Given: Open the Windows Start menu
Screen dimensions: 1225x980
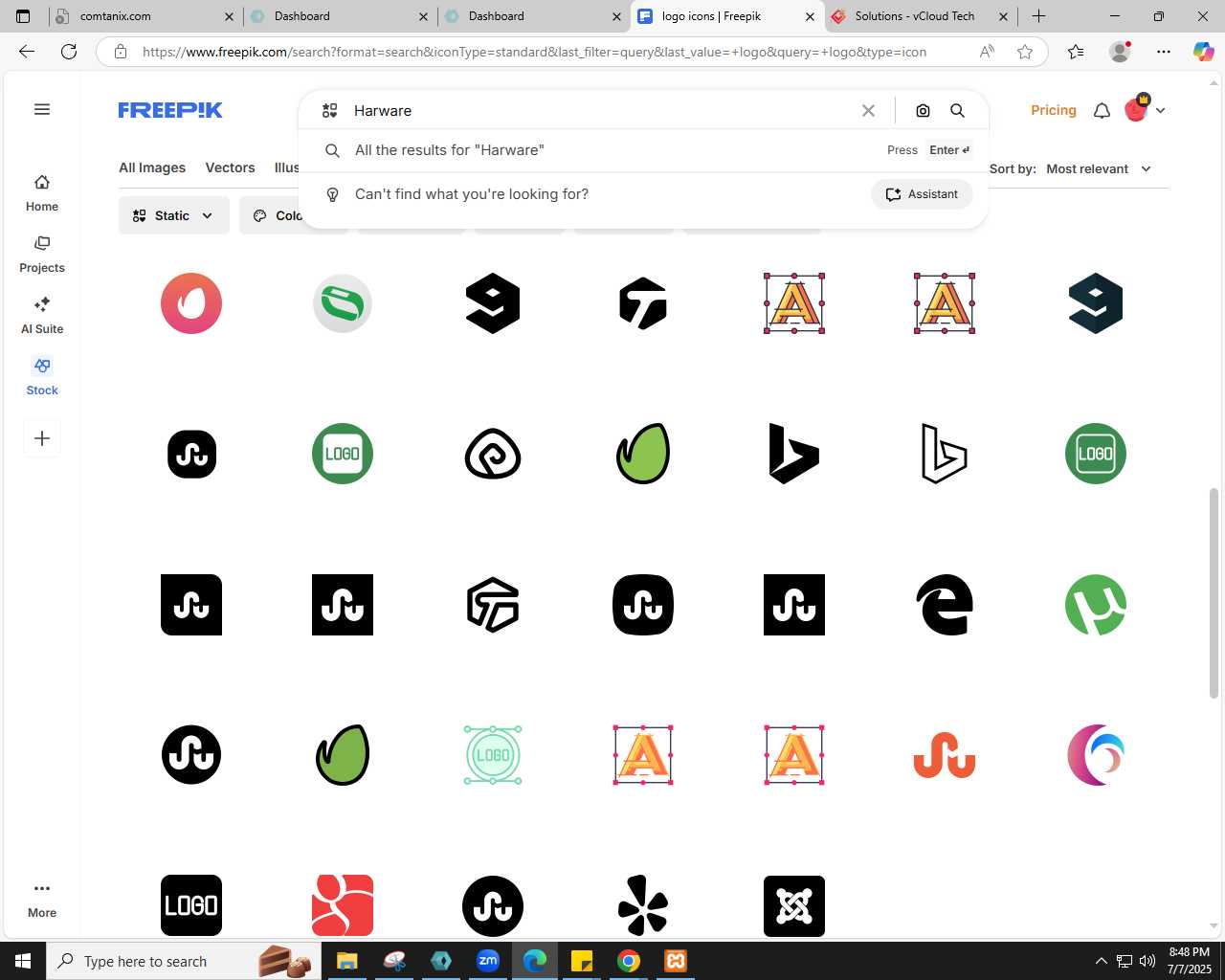Looking at the screenshot, I should point(23,961).
